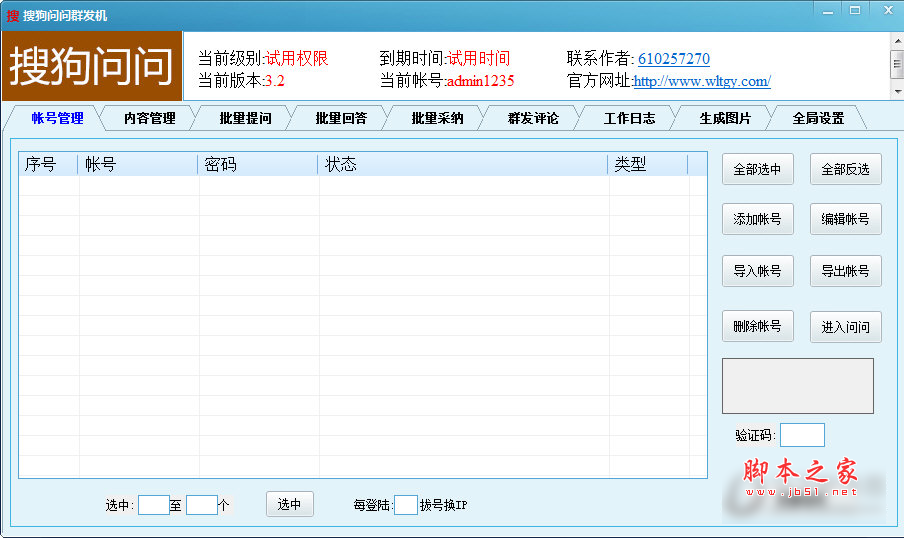This screenshot has width=904, height=538.
Task: Click the red 搜 title bar icon
Action: click(x=13, y=16)
